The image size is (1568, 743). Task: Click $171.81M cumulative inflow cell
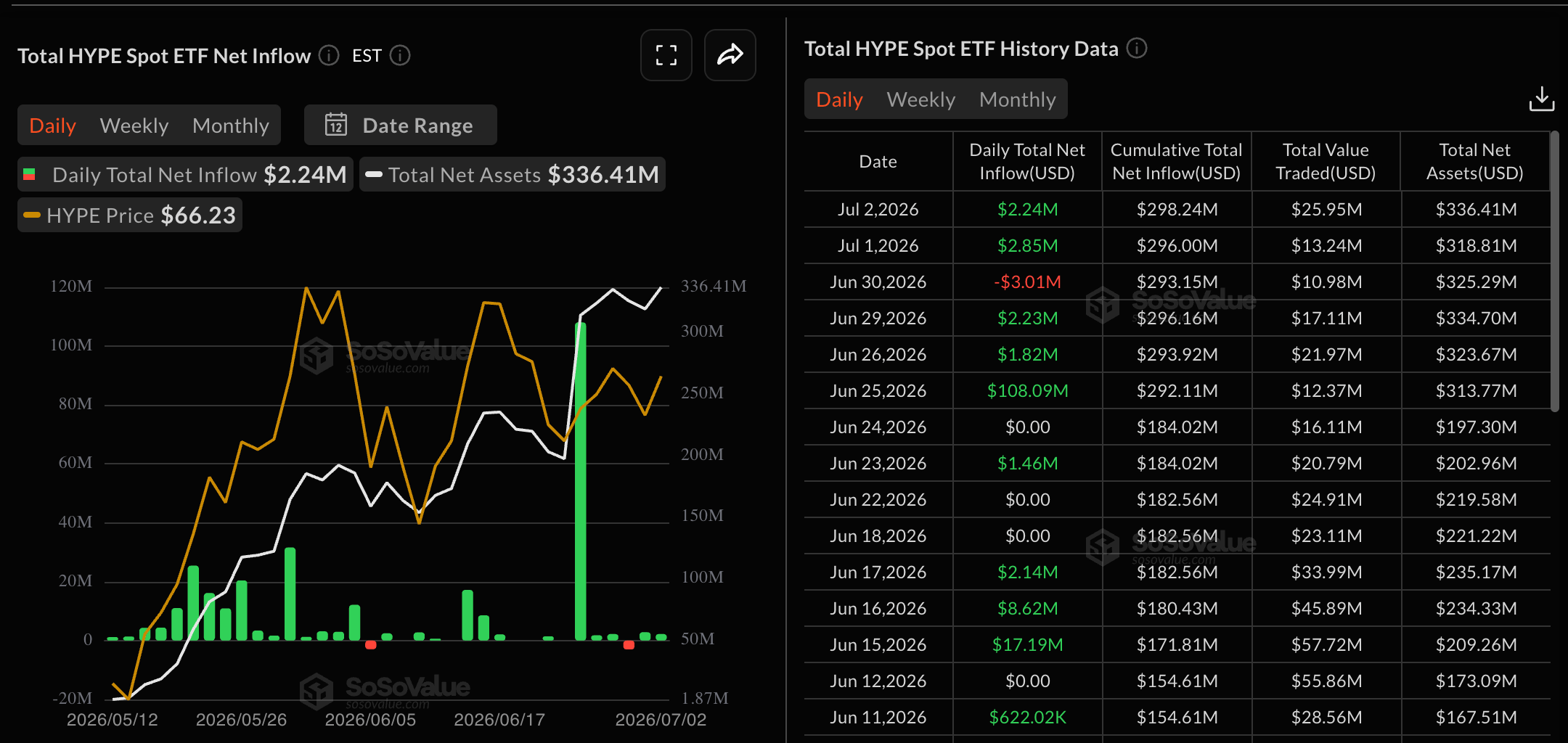pyautogui.click(x=1177, y=645)
